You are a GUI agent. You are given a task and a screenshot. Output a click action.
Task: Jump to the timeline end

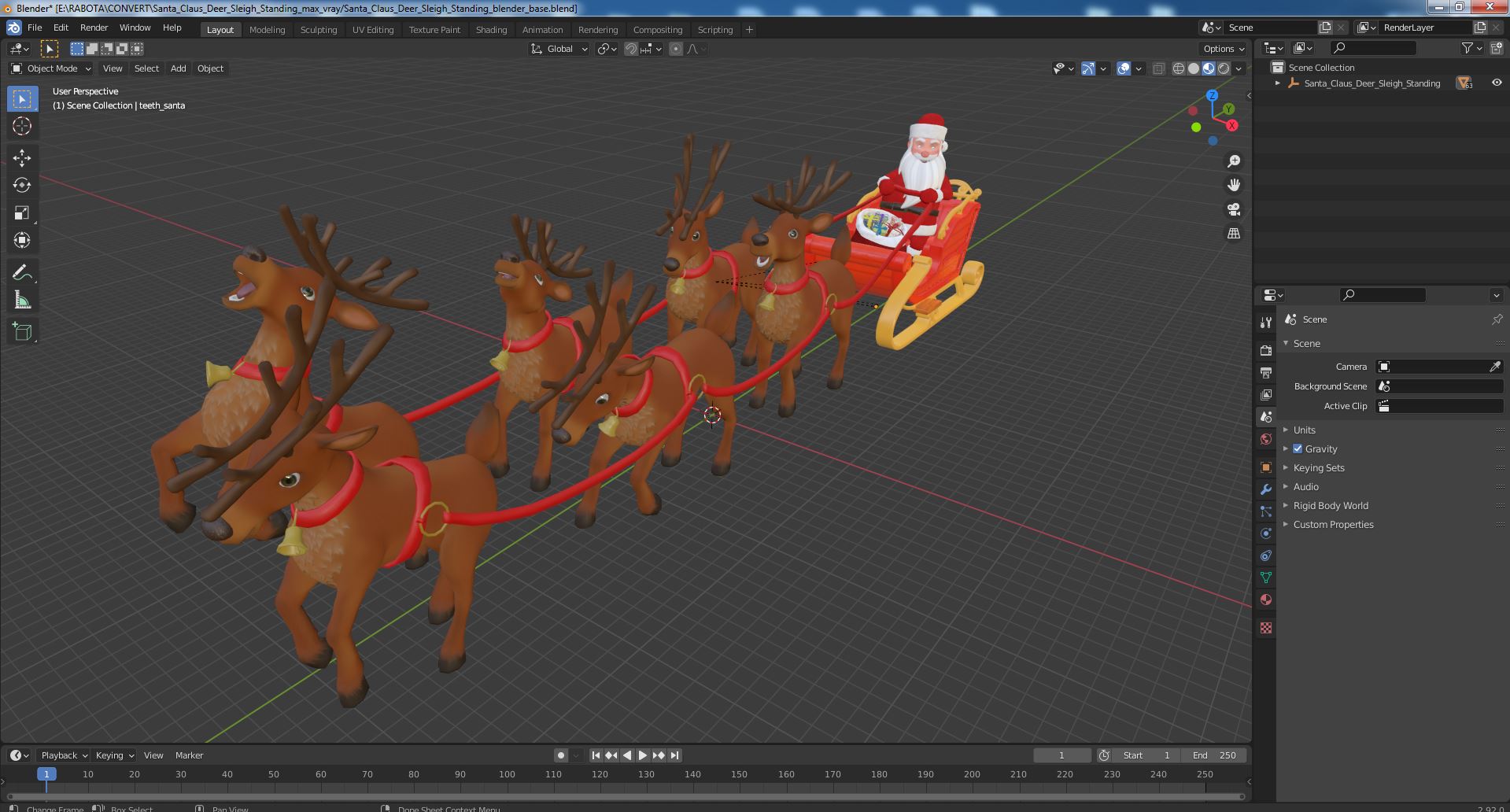click(674, 755)
